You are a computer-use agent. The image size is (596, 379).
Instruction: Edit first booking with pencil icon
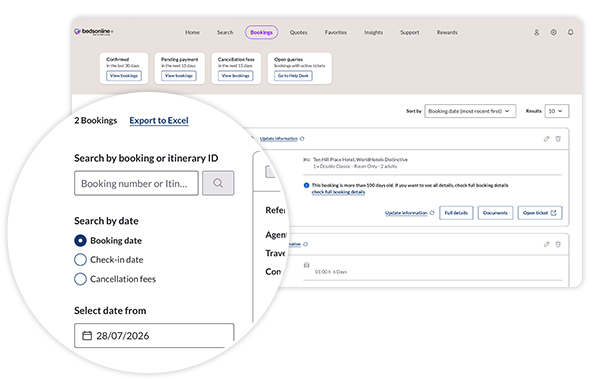546,139
